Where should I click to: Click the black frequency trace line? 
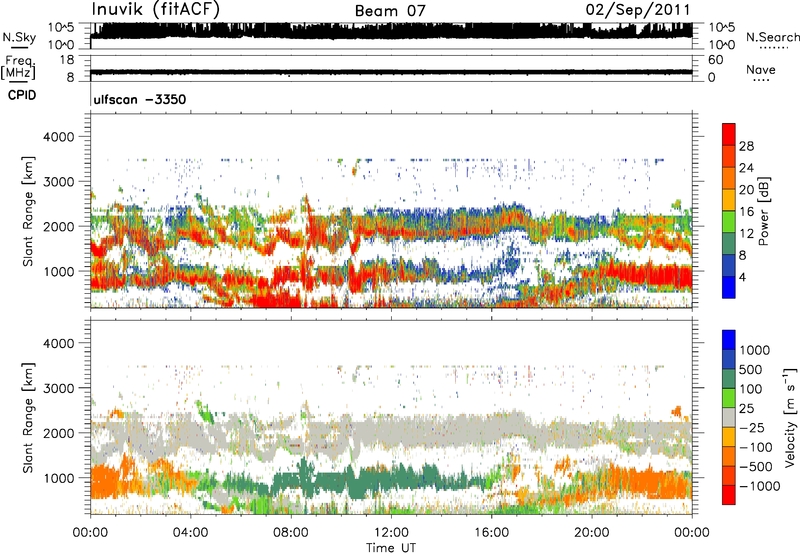[x=391, y=72]
